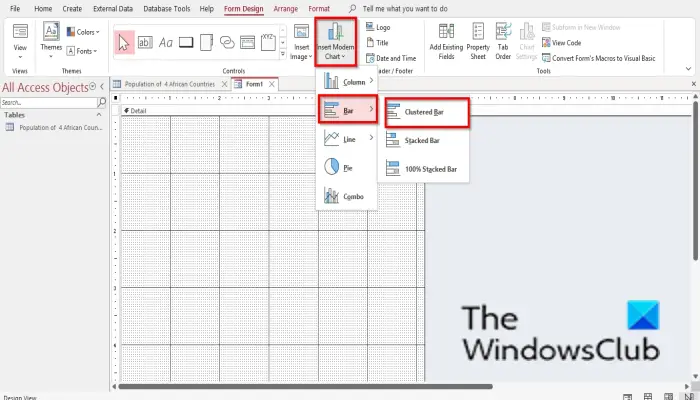Image resolution: width=700 pixels, height=400 pixels.
Task: Insert a Logo
Action: pos(378,27)
